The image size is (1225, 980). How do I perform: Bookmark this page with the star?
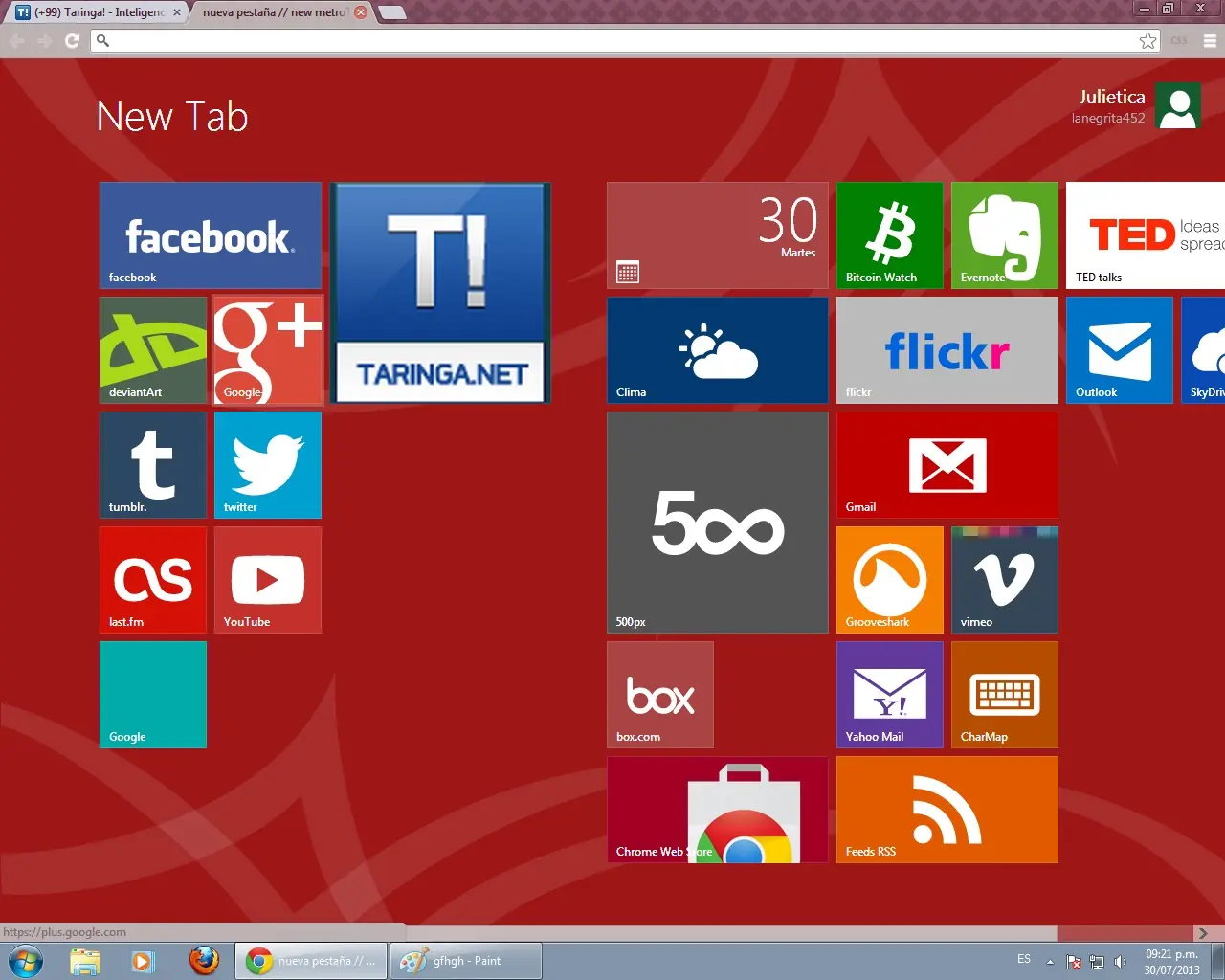(x=1147, y=40)
